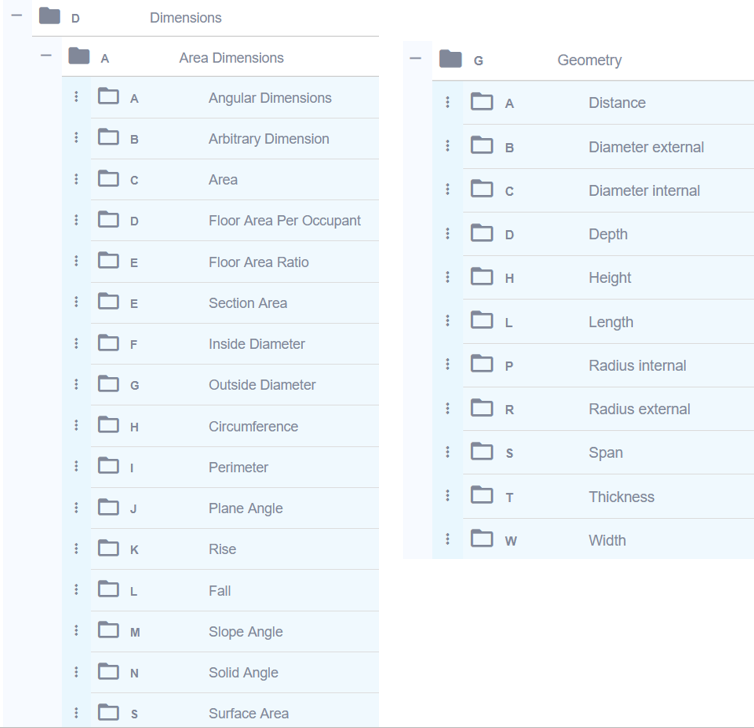Select the Inside Diameter item
The width and height of the screenshot is (754, 728).
tap(235, 344)
